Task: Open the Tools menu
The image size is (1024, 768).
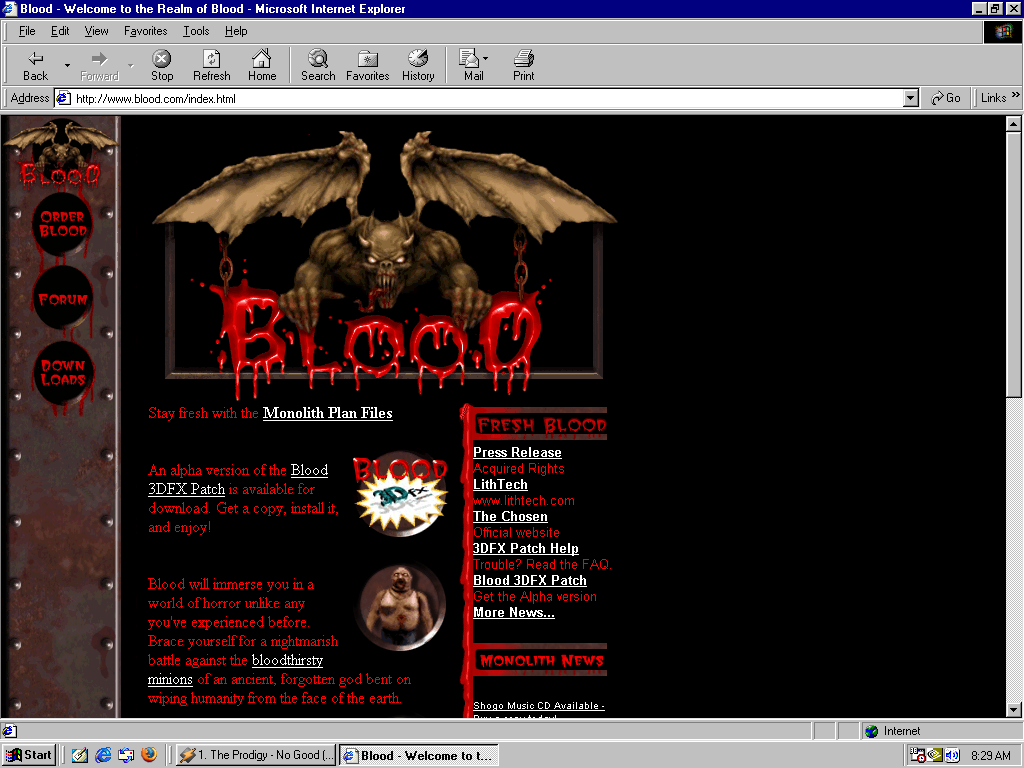Action: coord(196,31)
